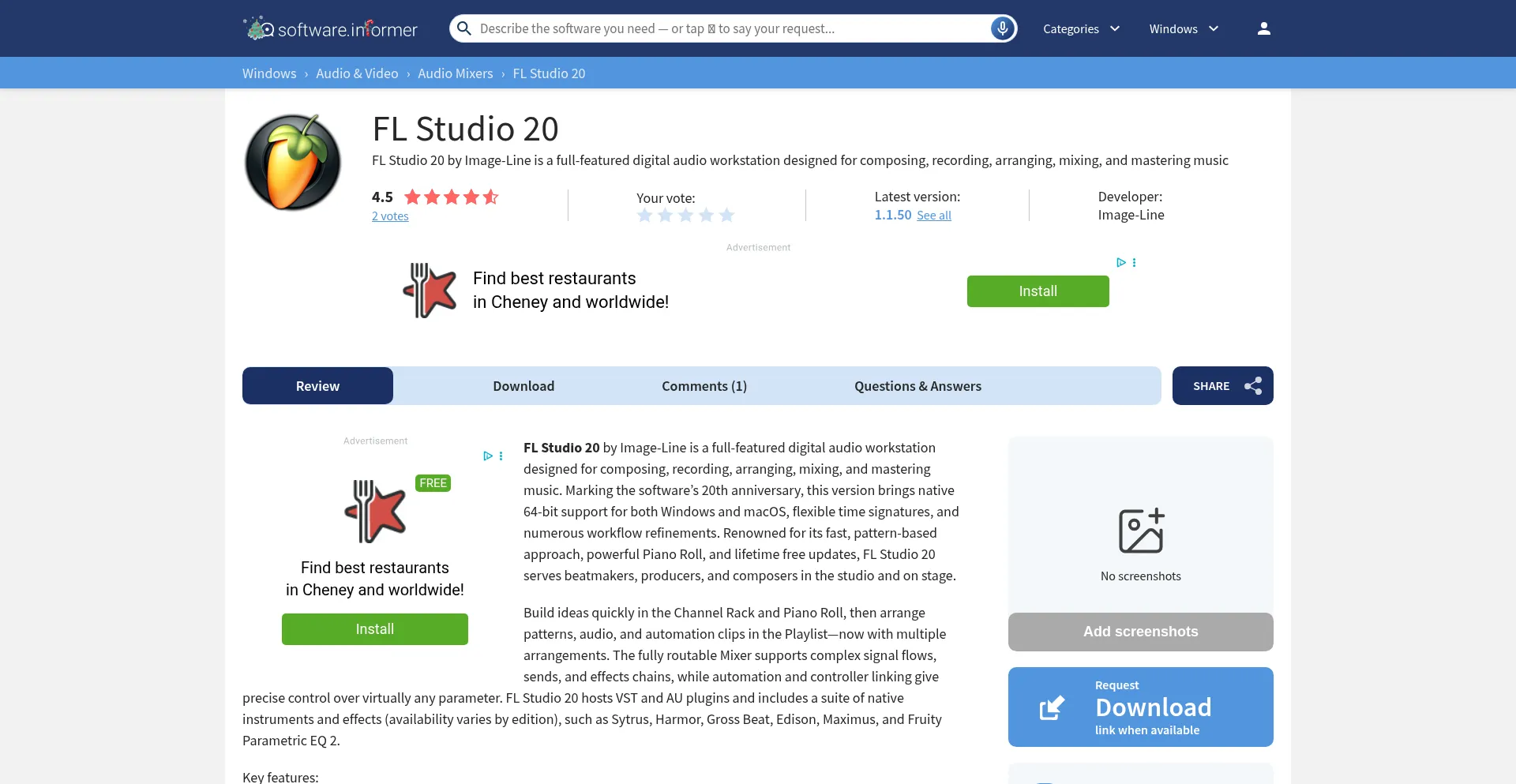
Task: Open the user account icon
Action: tap(1263, 28)
